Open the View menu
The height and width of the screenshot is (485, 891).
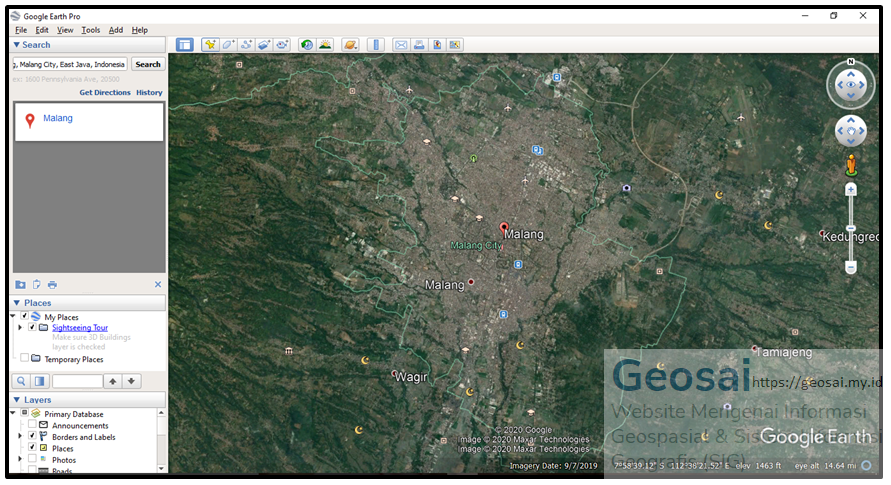(x=65, y=30)
